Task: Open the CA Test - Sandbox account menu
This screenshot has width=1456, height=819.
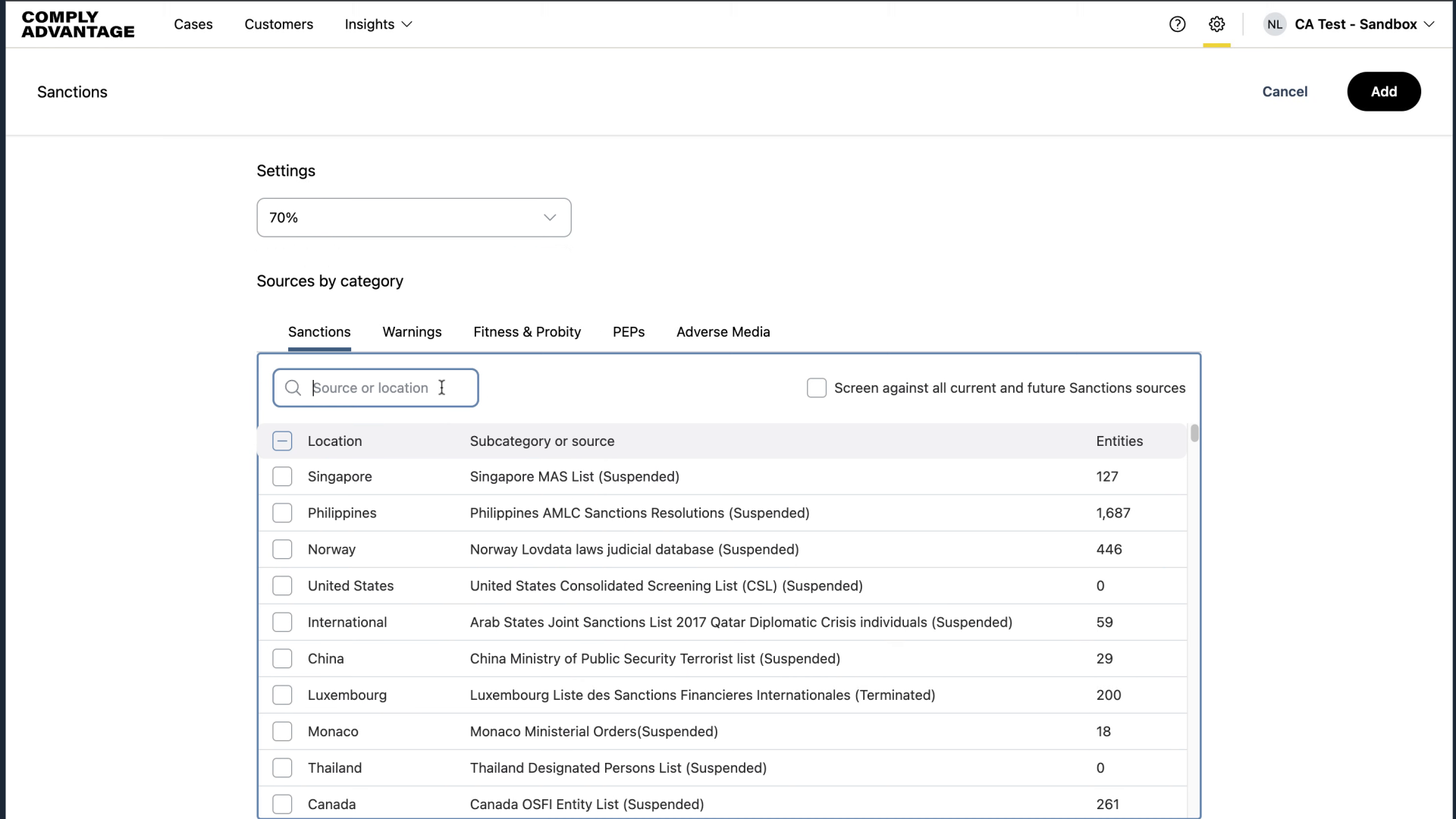Action: click(1363, 24)
